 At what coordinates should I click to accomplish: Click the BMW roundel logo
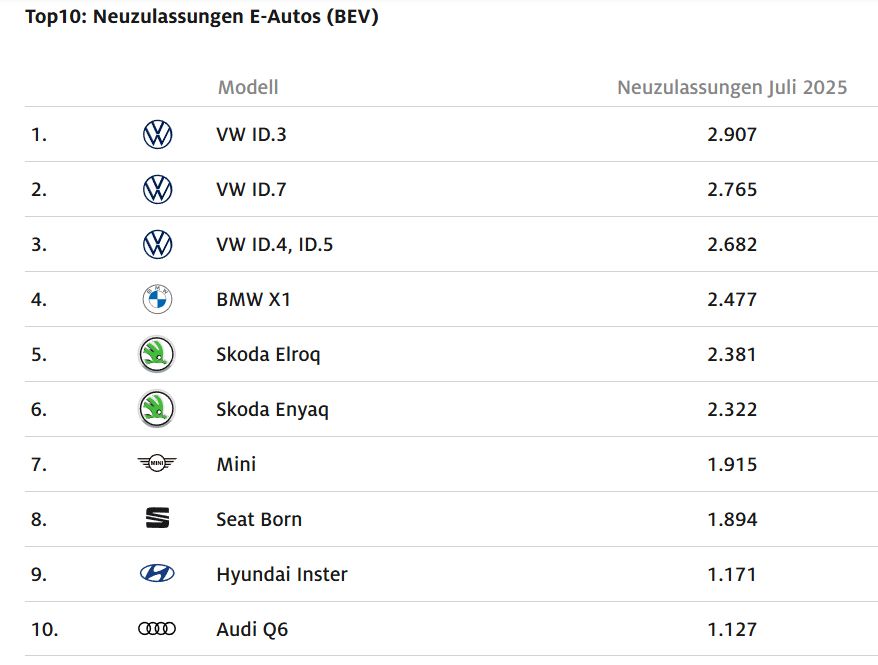tap(157, 299)
